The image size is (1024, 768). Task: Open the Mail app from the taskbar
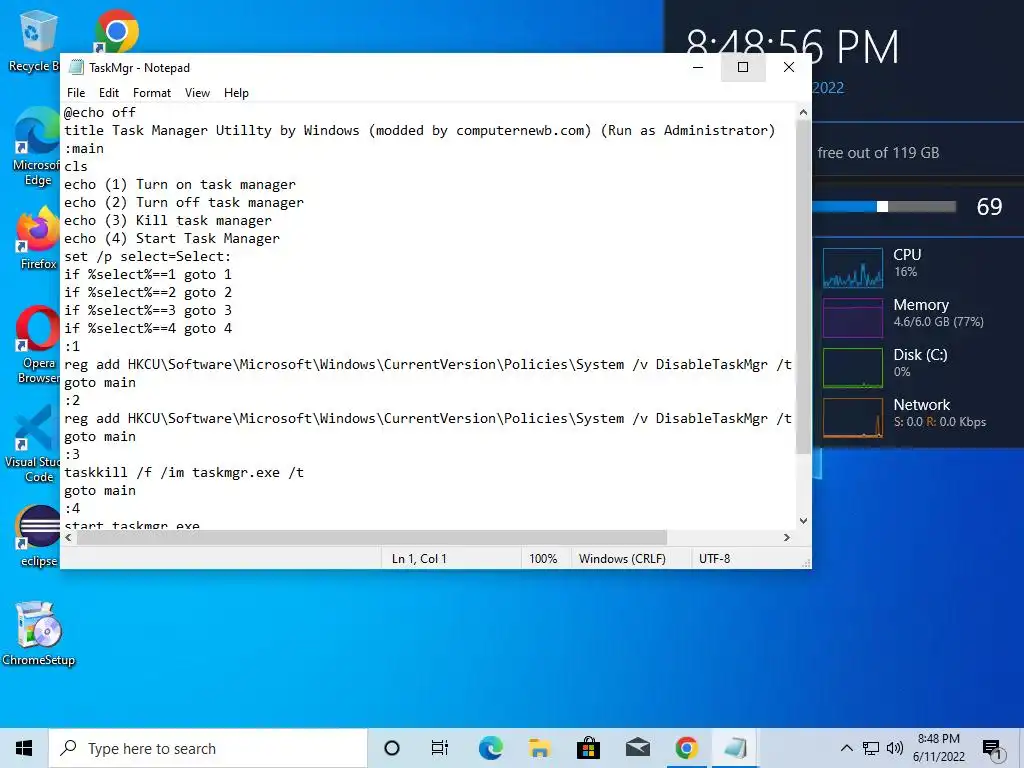coord(637,748)
